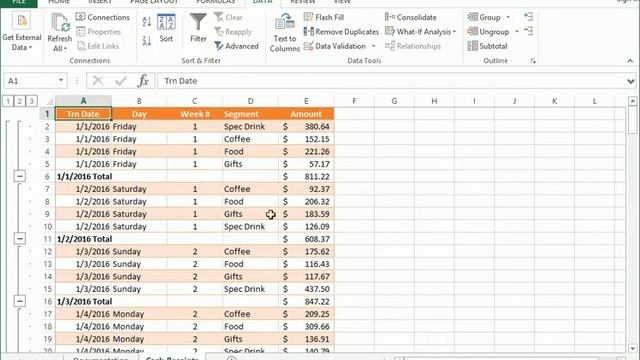This screenshot has height=360, width=640.
Task: Select column E header
Action: (x=306, y=101)
